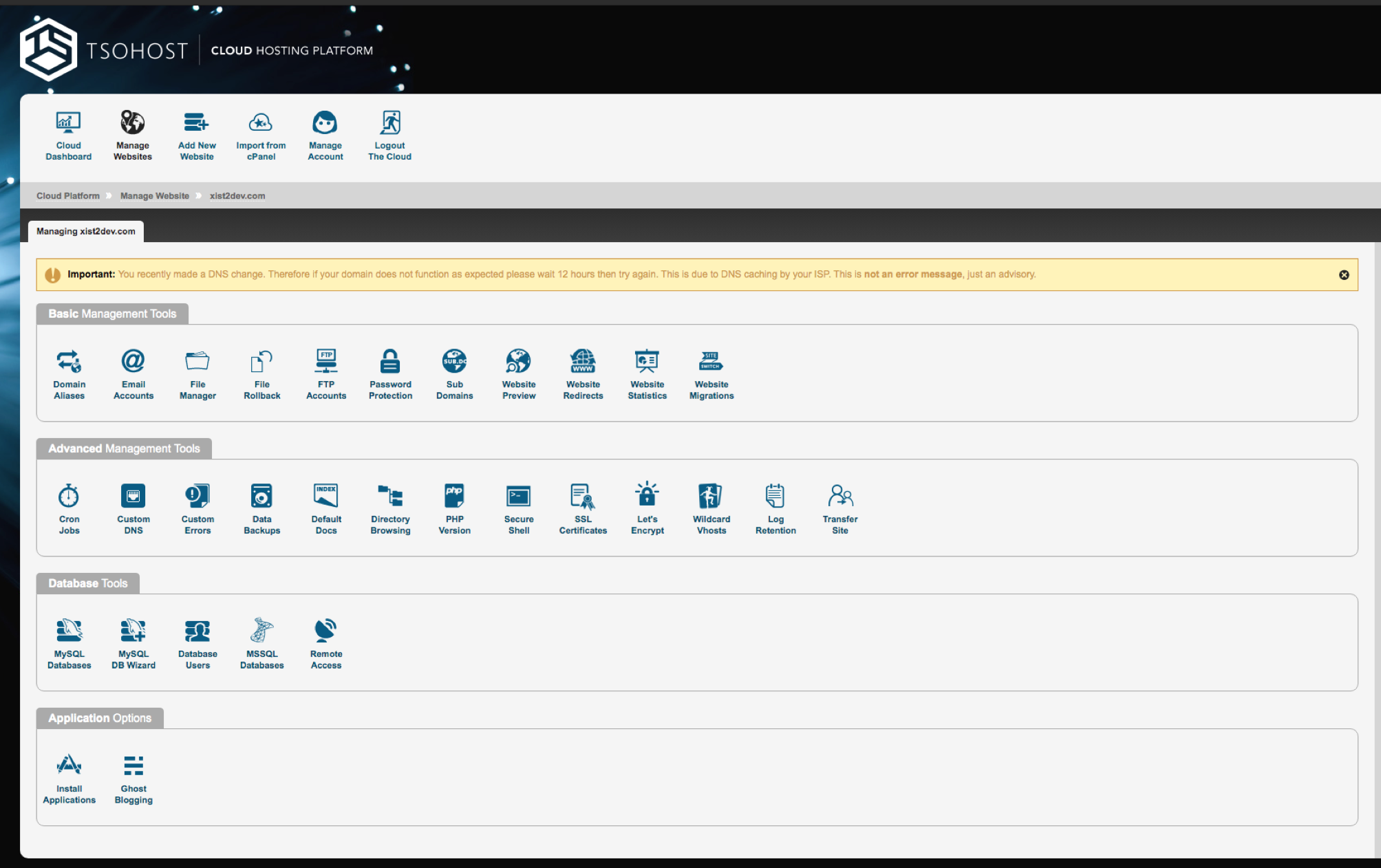Image resolution: width=1381 pixels, height=868 pixels.
Task: Open the File Manager tool
Action: tap(197, 373)
